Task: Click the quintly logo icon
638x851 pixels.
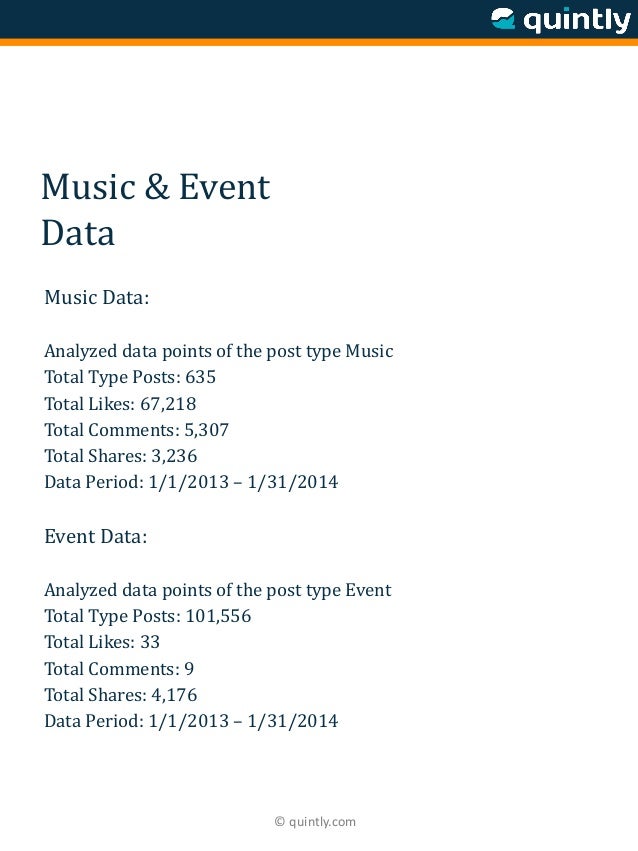Action: click(x=503, y=18)
